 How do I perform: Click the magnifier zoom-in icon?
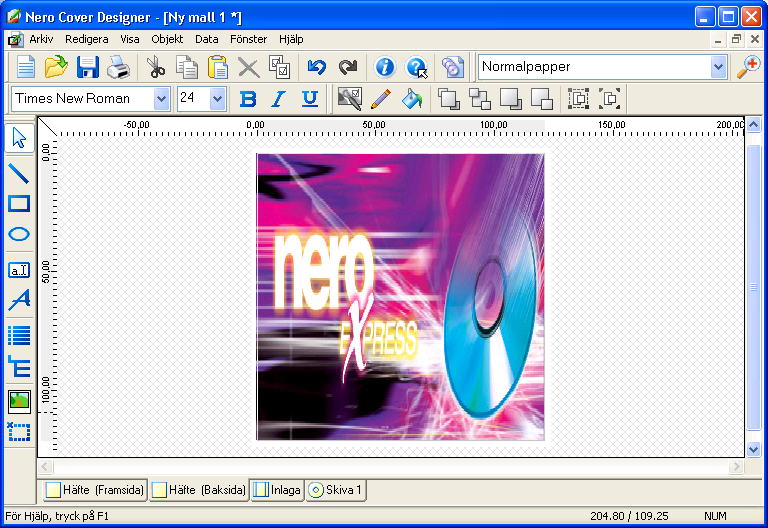pyautogui.click(x=748, y=67)
